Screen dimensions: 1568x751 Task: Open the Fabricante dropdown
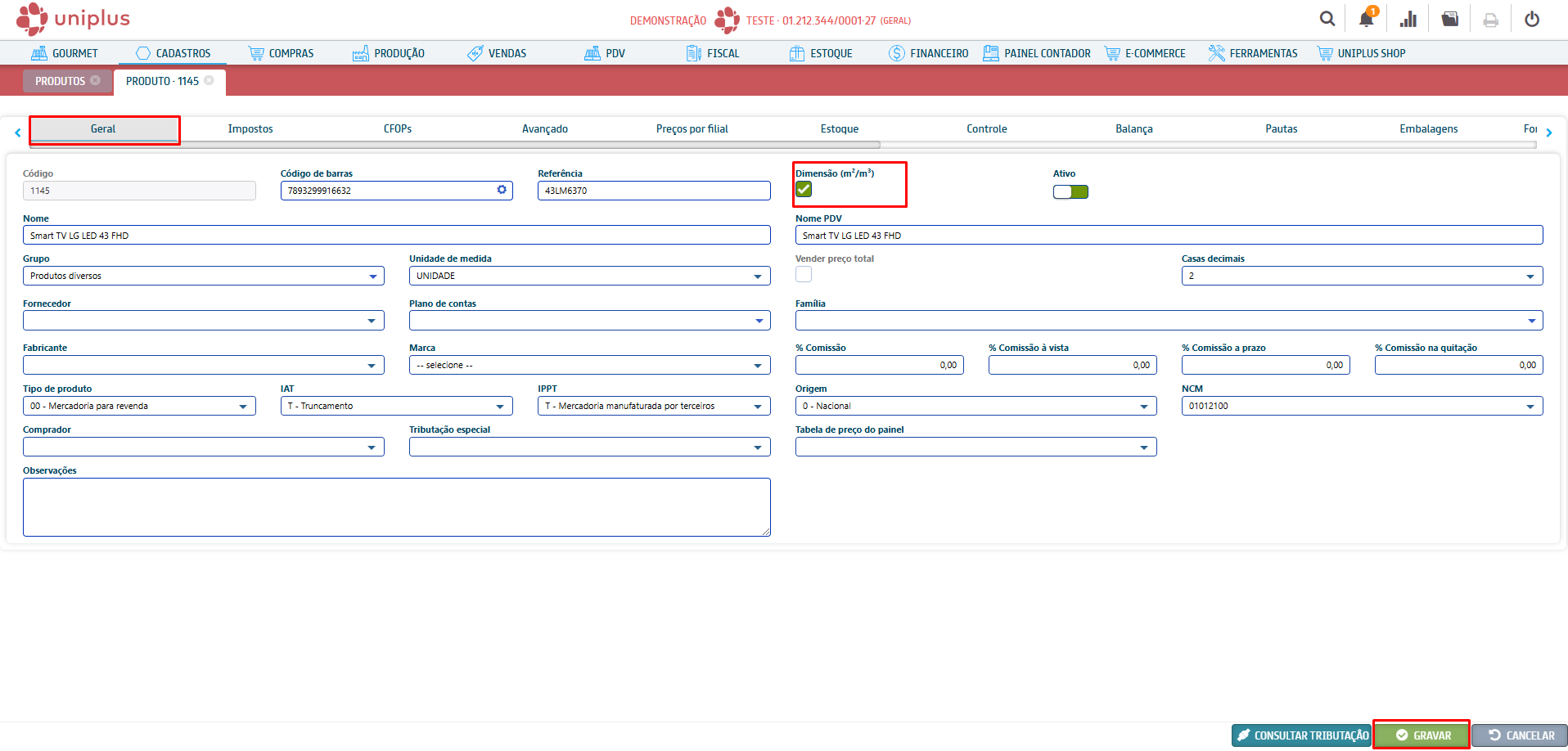tap(204, 365)
